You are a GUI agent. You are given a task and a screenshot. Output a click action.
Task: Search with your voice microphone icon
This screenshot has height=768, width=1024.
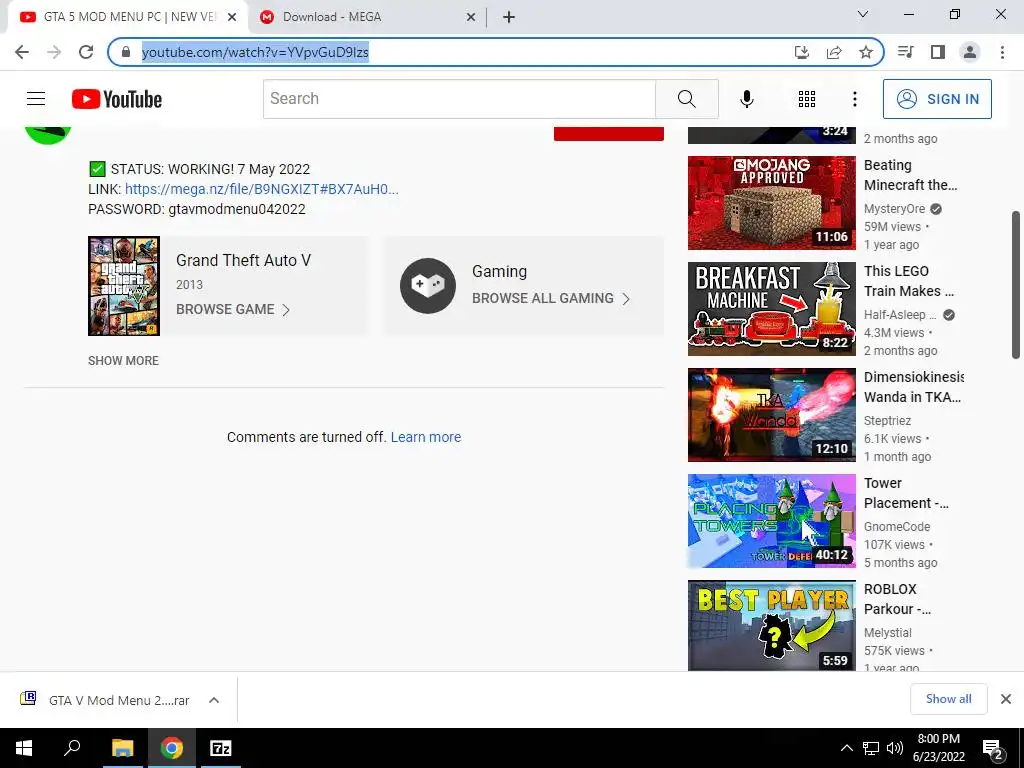tap(747, 99)
